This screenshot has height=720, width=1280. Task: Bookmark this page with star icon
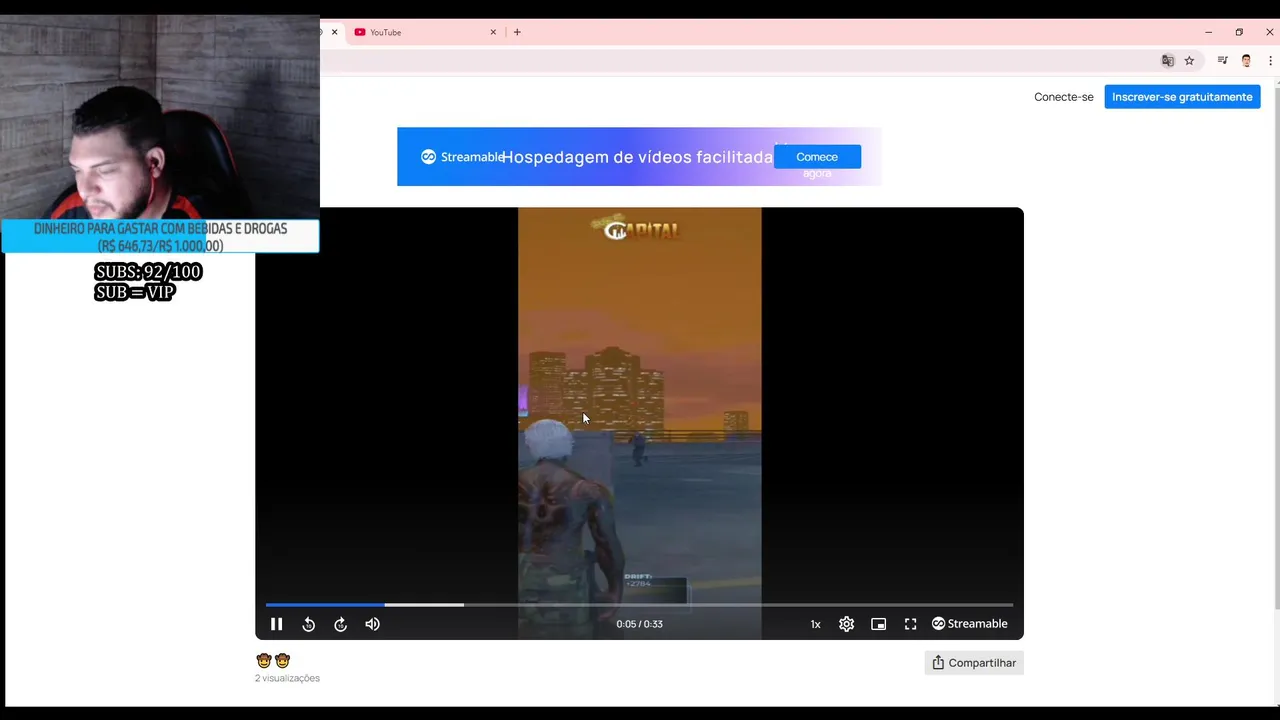click(x=1189, y=61)
